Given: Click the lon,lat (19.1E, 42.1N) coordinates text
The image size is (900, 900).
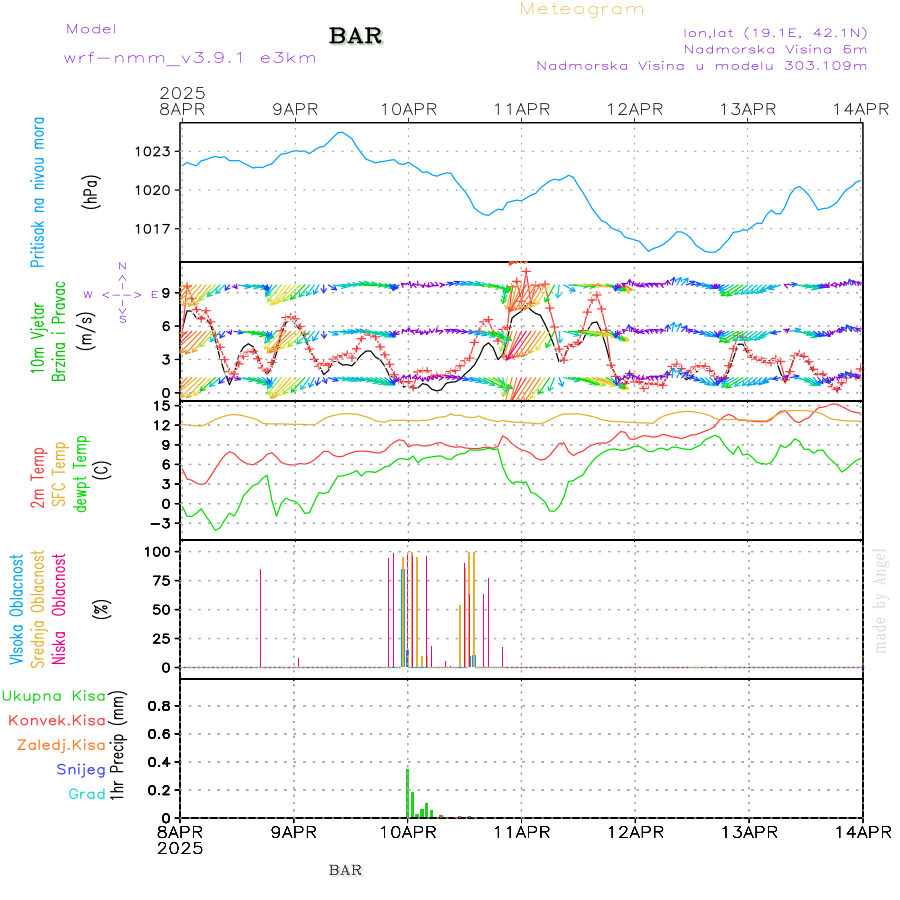Looking at the screenshot, I should pos(774,31).
